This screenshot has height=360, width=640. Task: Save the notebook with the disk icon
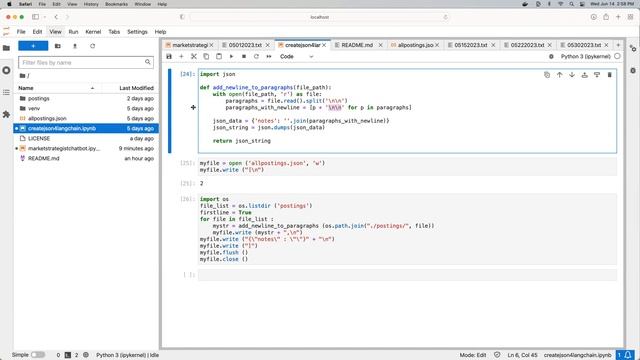tap(169, 56)
